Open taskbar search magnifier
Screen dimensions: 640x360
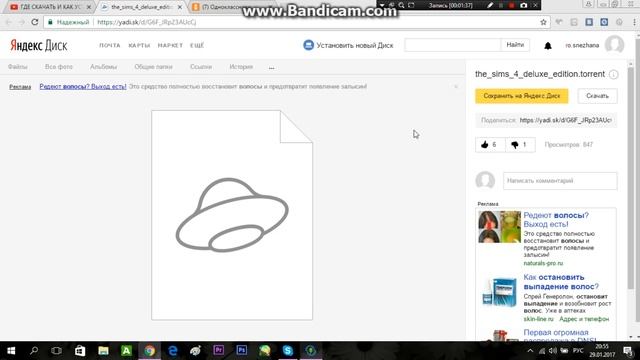34,351
